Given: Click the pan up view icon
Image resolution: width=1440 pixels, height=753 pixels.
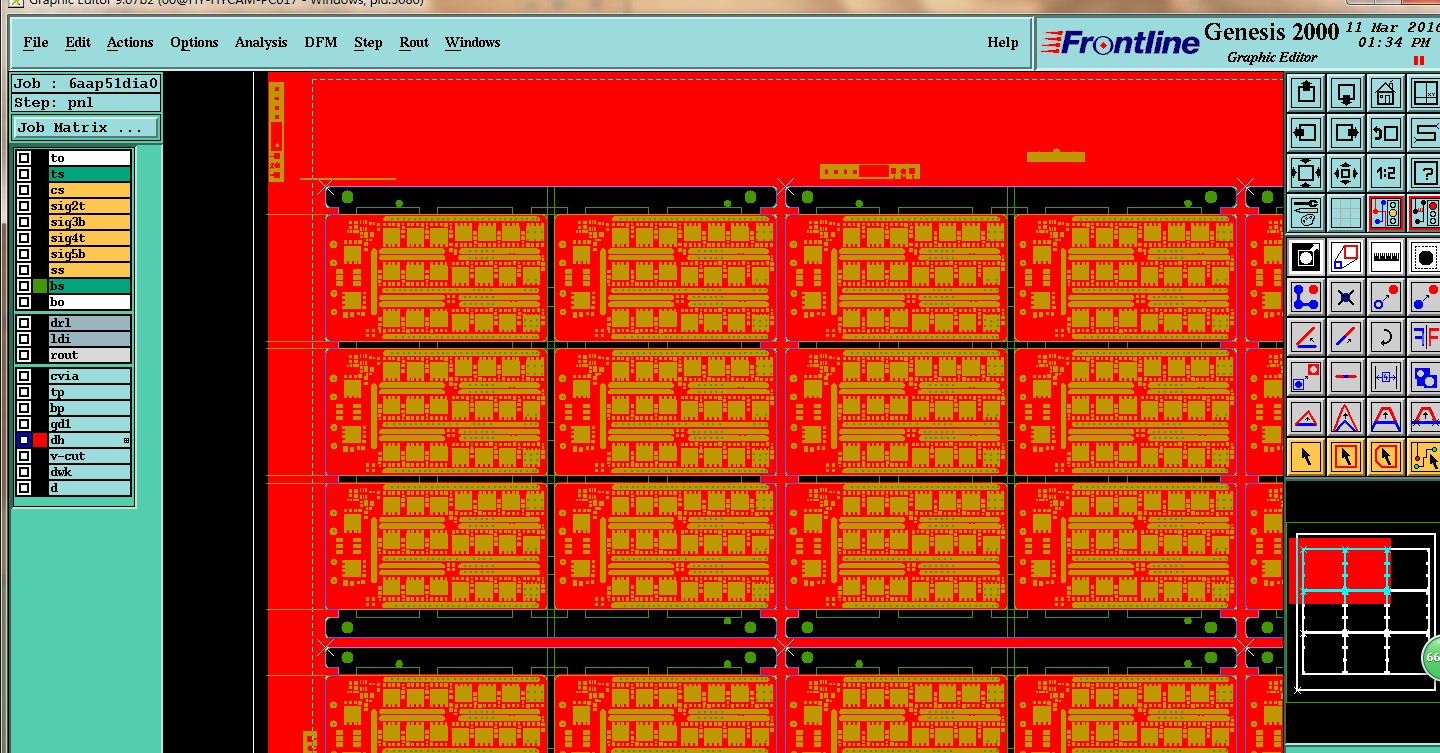Looking at the screenshot, I should click(x=1306, y=94).
